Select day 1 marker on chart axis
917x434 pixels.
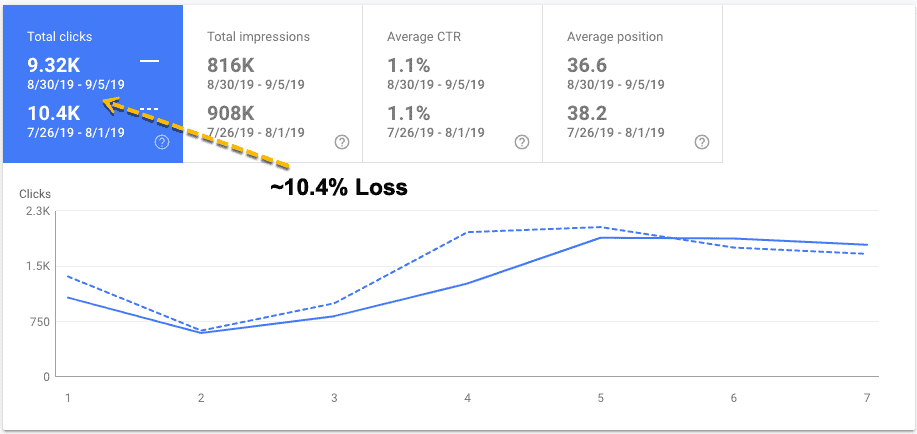(68, 399)
